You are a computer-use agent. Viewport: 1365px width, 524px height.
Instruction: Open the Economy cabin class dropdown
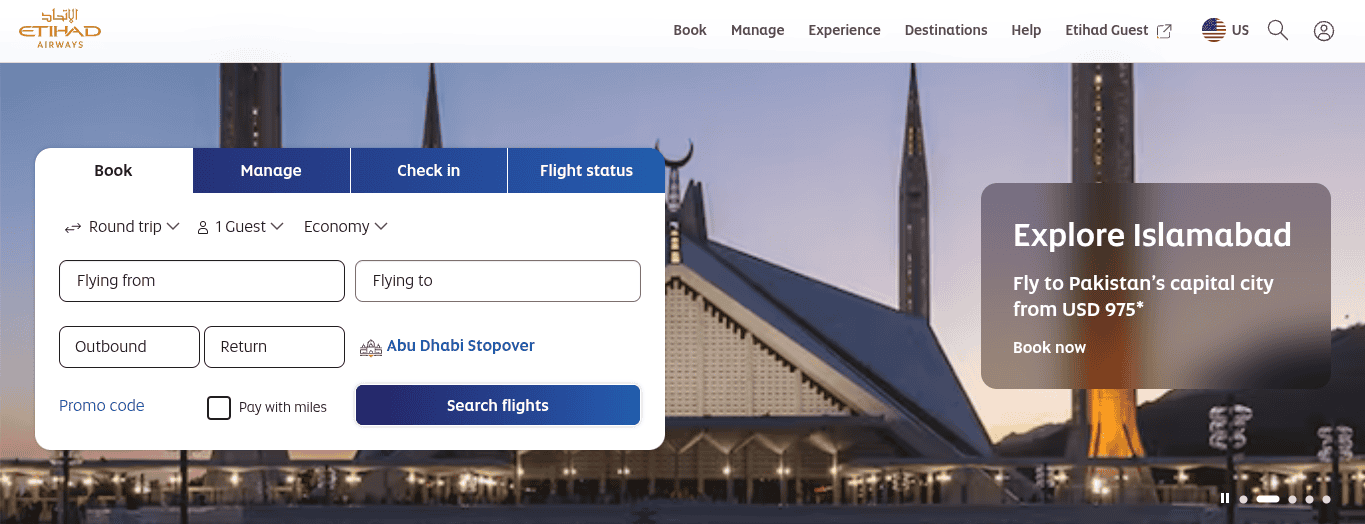click(346, 227)
